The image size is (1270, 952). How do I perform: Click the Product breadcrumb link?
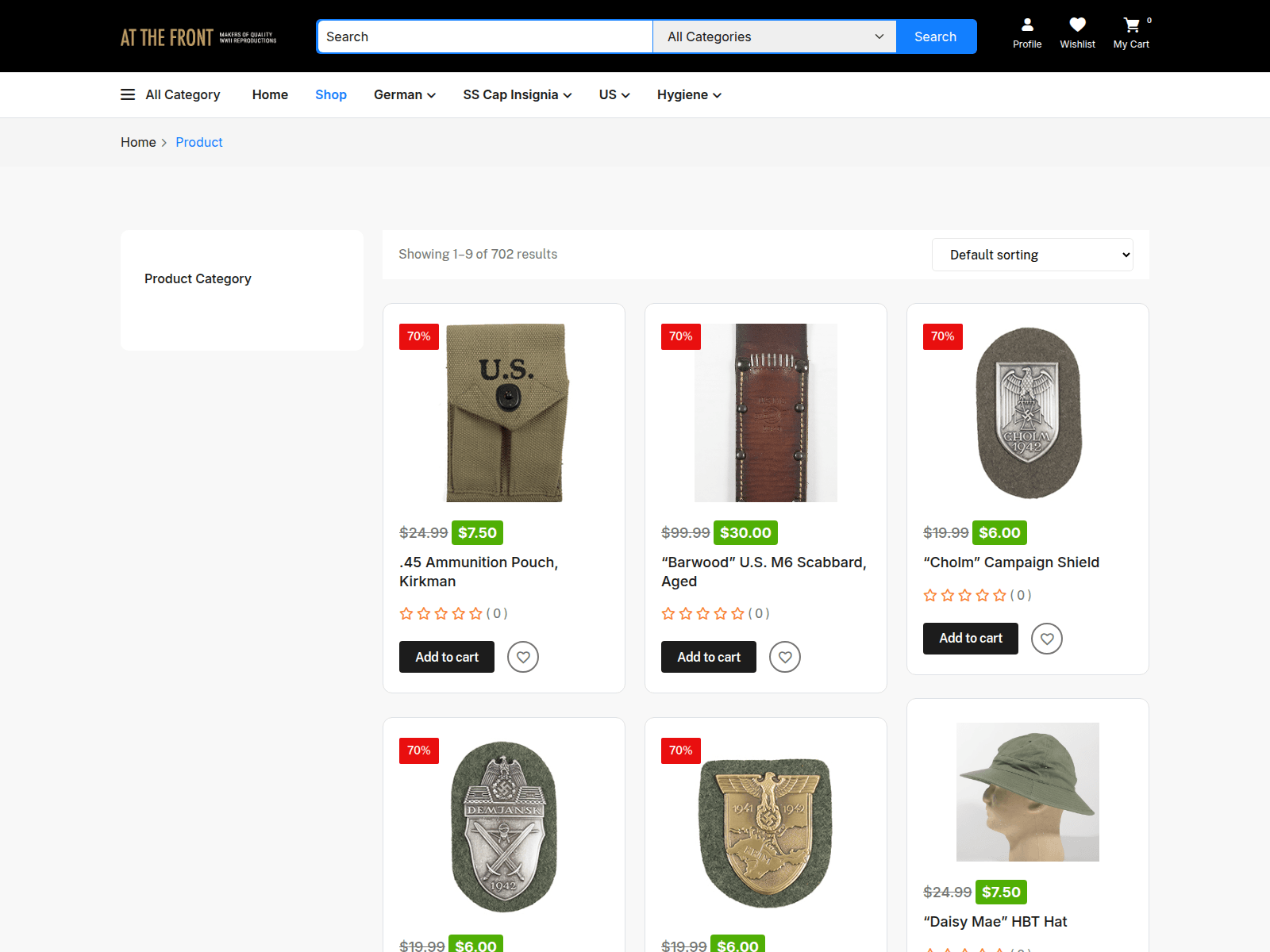tap(199, 142)
